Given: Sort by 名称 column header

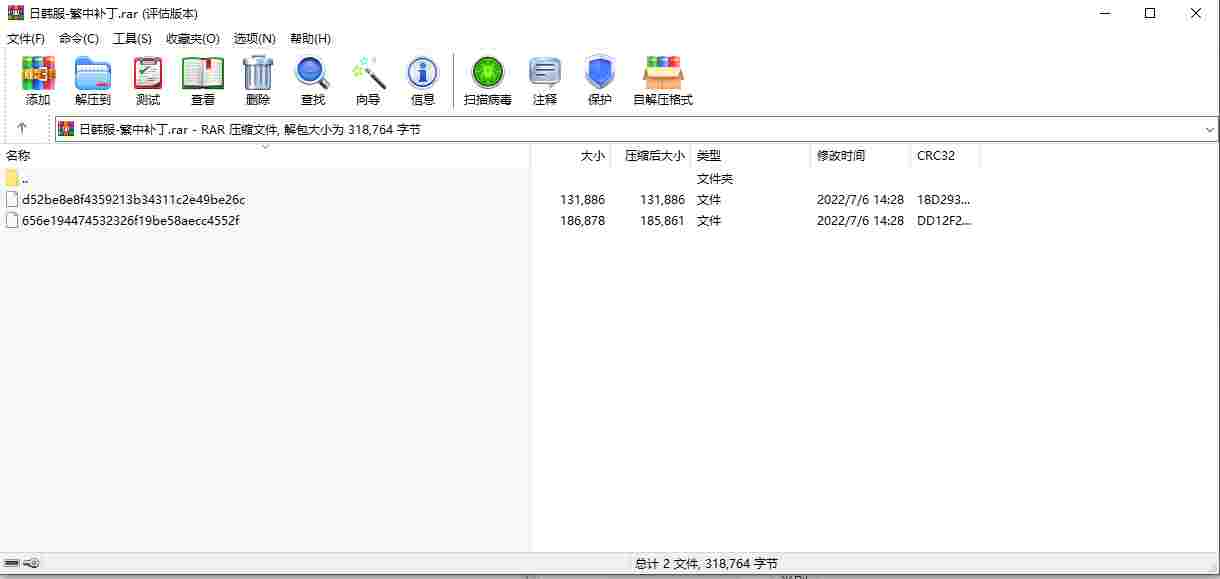Looking at the screenshot, I should pos(265,155).
